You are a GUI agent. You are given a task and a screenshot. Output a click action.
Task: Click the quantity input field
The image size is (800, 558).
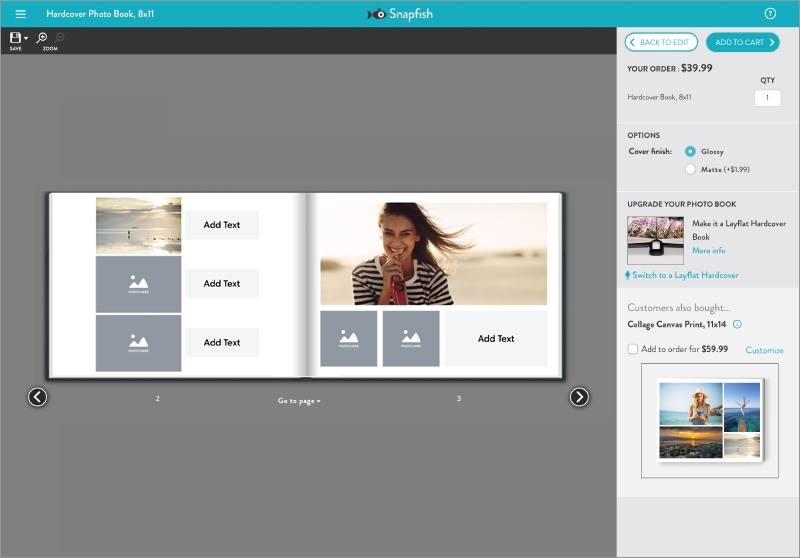point(767,98)
